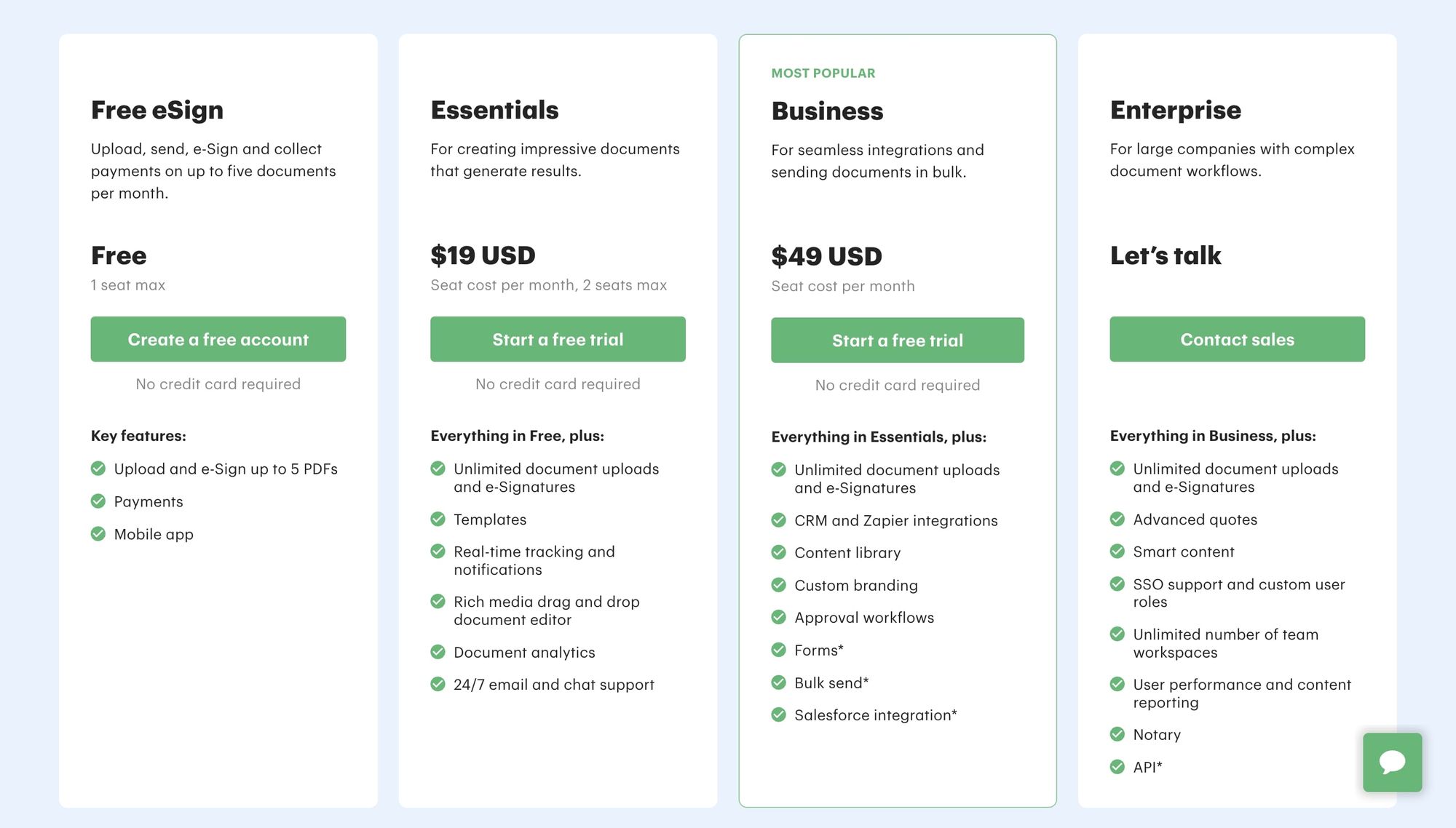1456x828 pixels.
Task: Click the $49 USD price text
Action: coord(826,255)
